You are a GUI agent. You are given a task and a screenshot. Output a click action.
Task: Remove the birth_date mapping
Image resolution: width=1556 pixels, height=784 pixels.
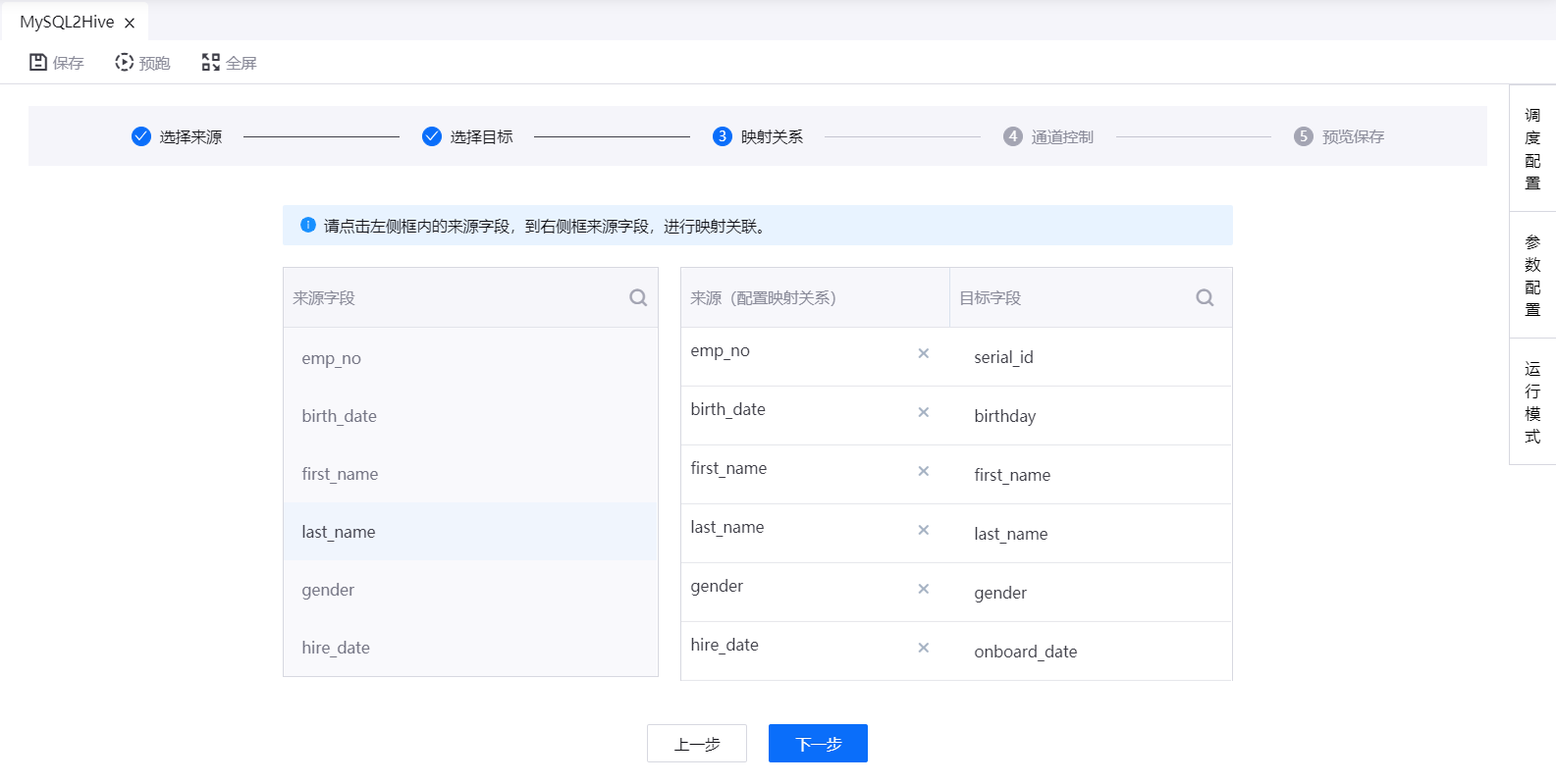point(923,412)
